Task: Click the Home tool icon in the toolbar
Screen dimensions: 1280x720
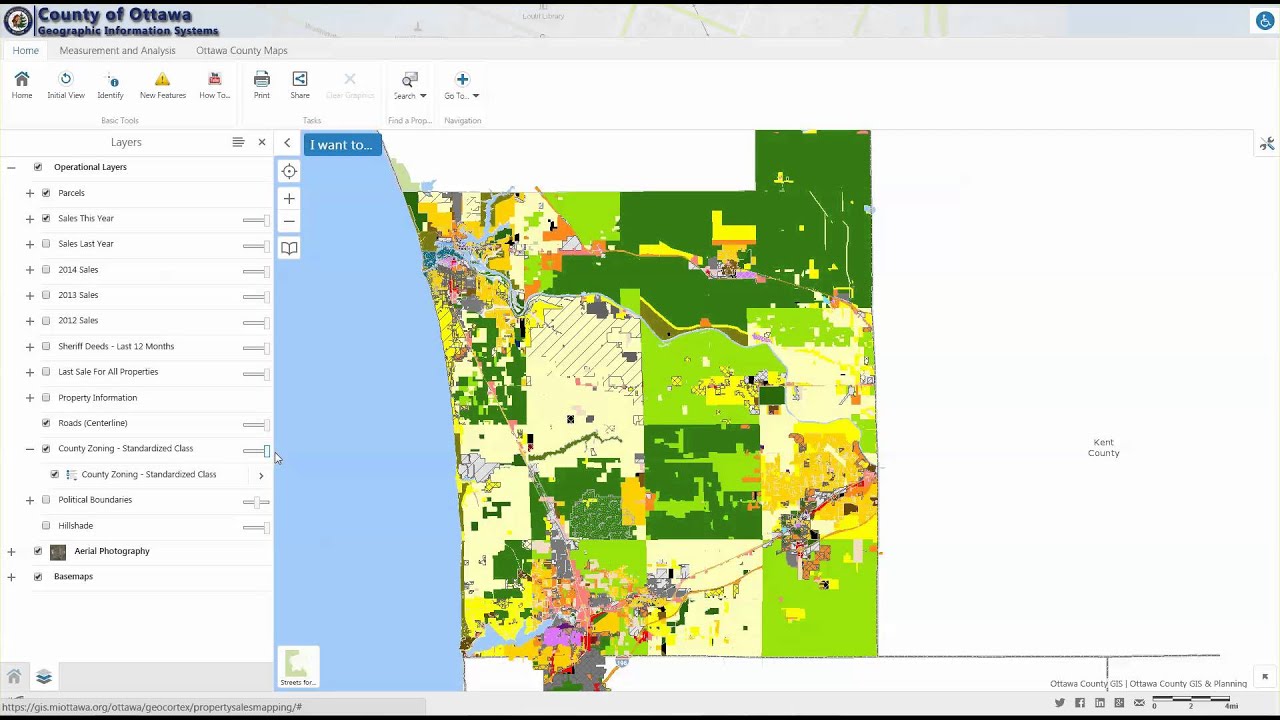Action: pos(22,85)
